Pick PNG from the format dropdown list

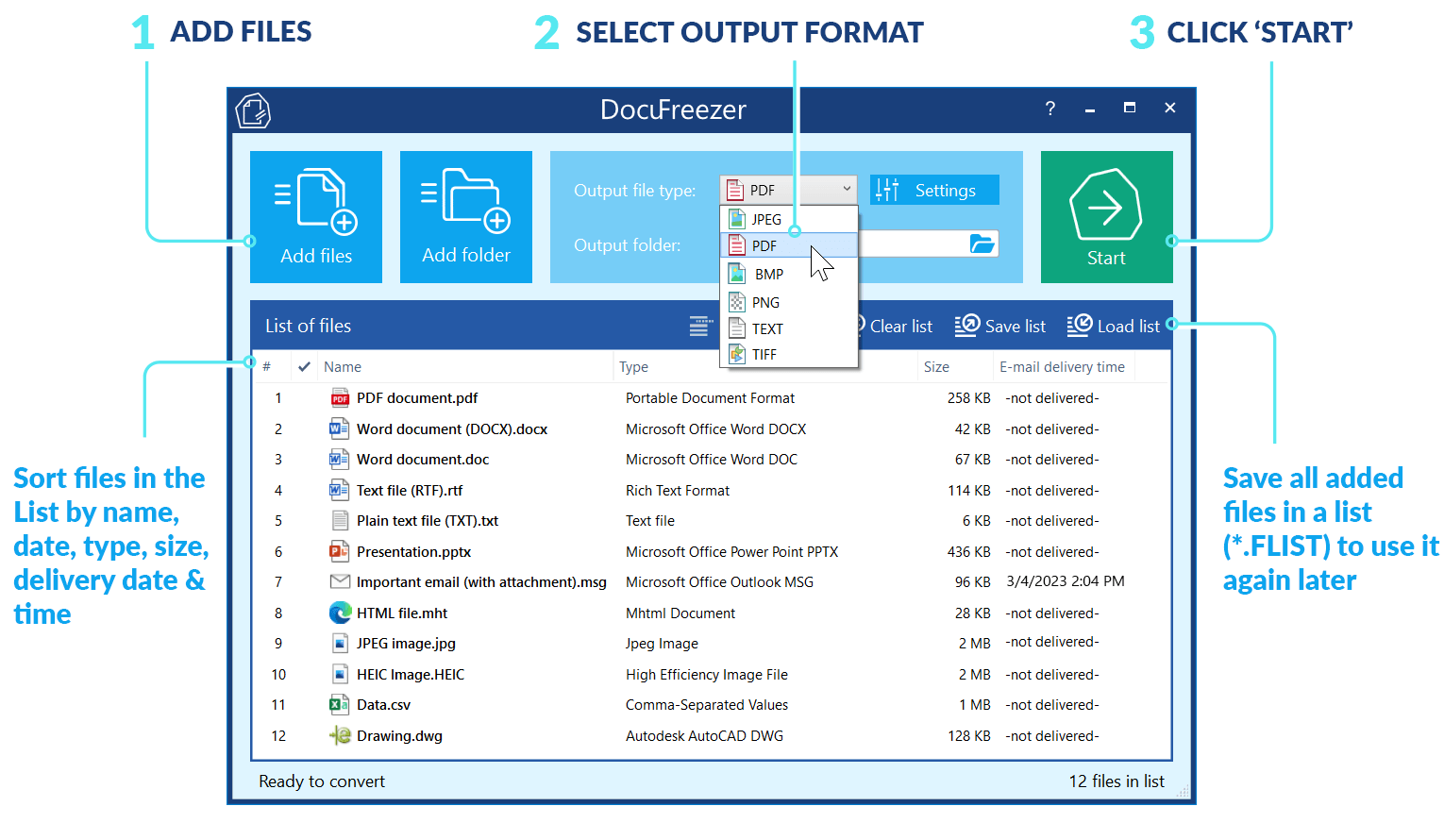coord(765,303)
